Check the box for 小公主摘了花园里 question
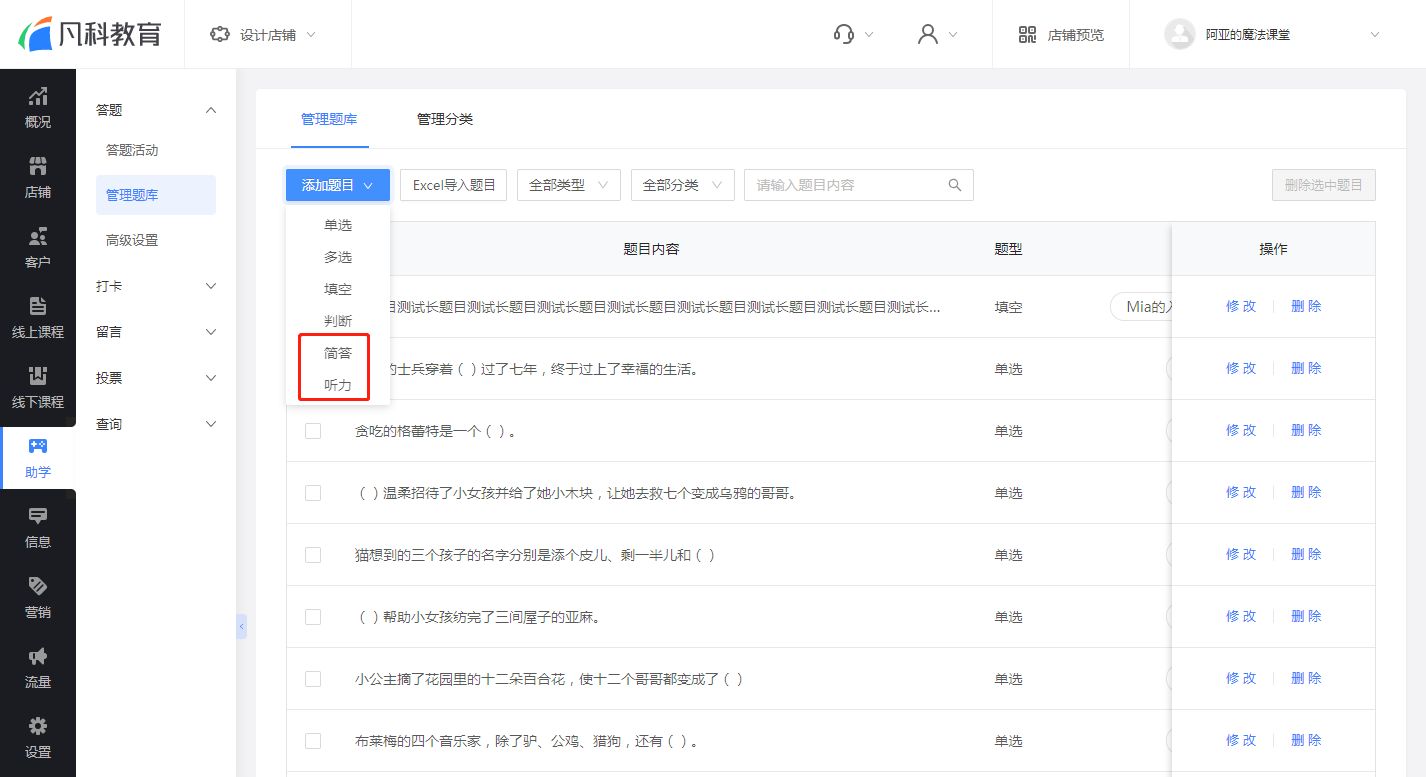 tap(313, 679)
